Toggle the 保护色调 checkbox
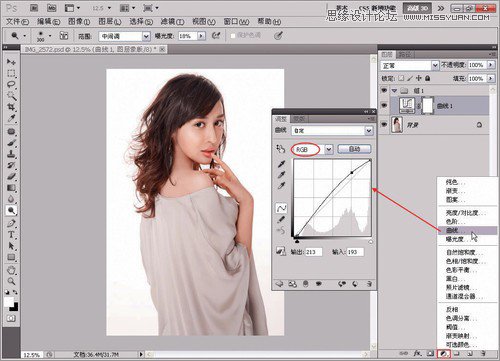This screenshot has height=361, width=500. coord(233,35)
